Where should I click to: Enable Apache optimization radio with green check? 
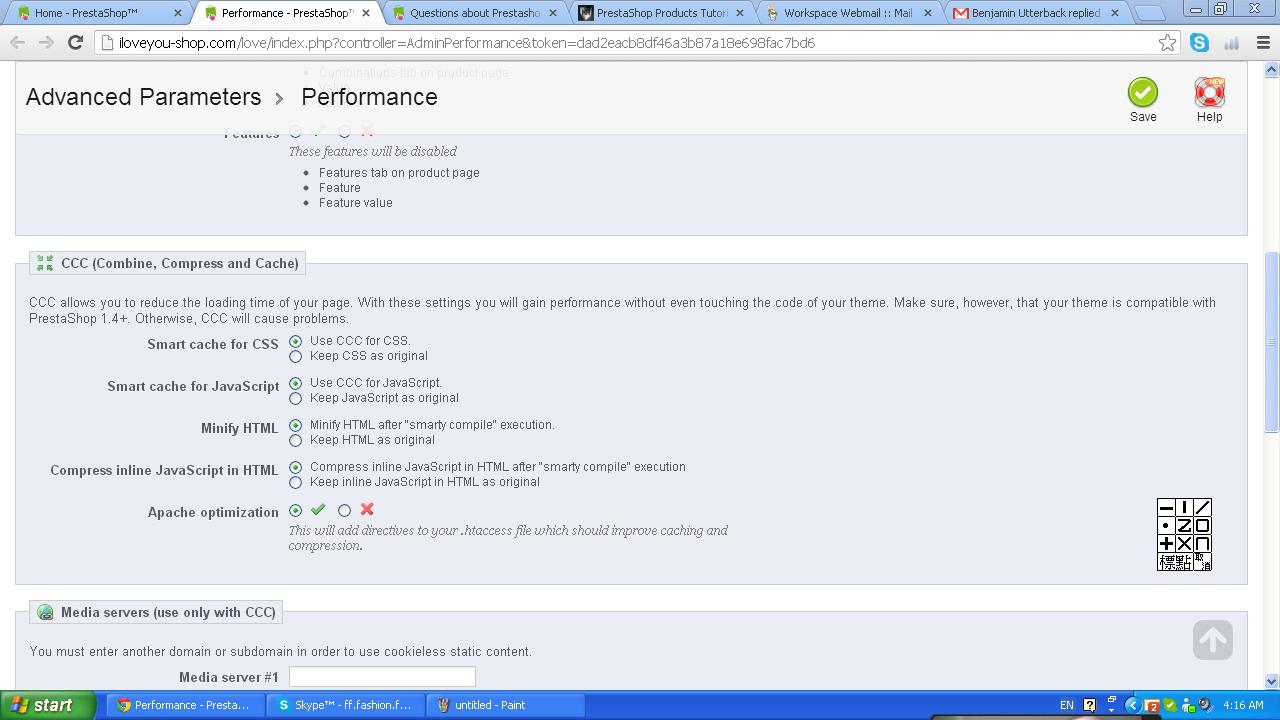click(295, 510)
